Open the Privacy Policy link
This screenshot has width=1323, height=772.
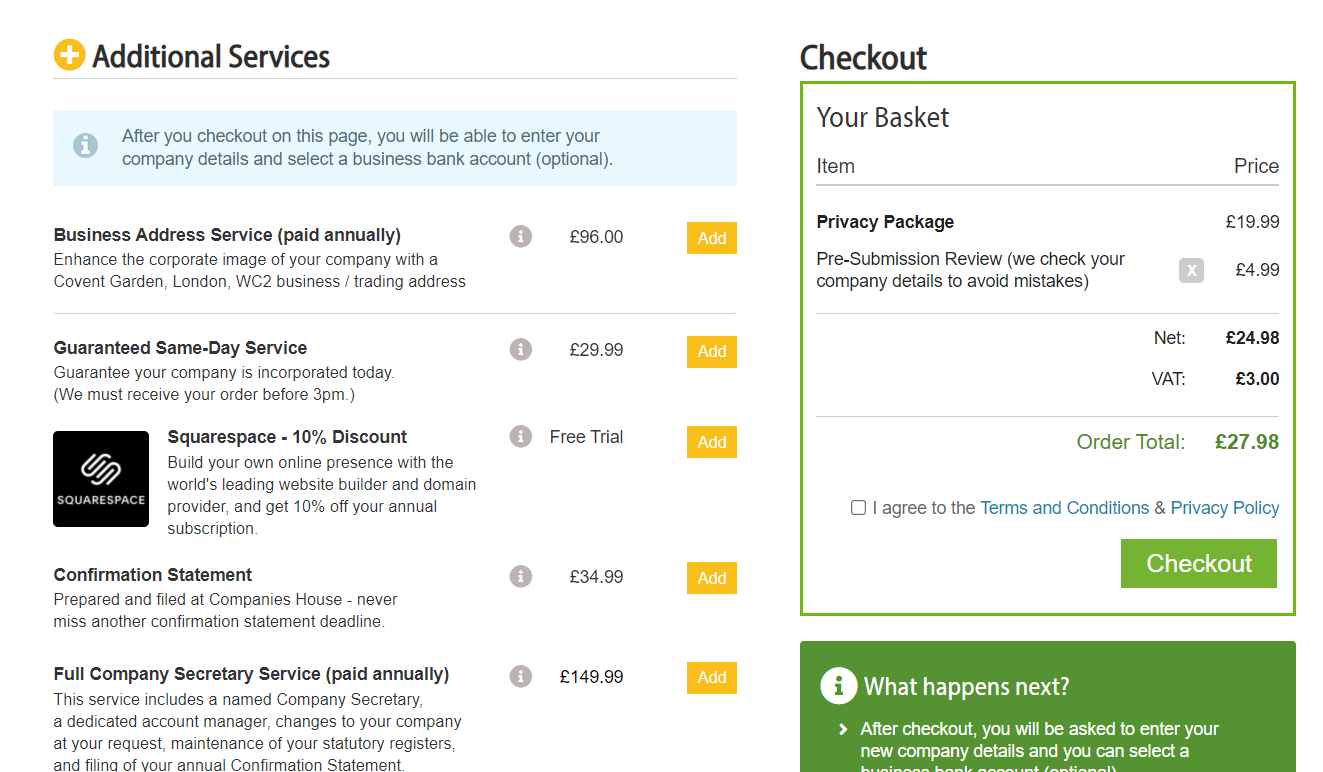click(x=1225, y=508)
